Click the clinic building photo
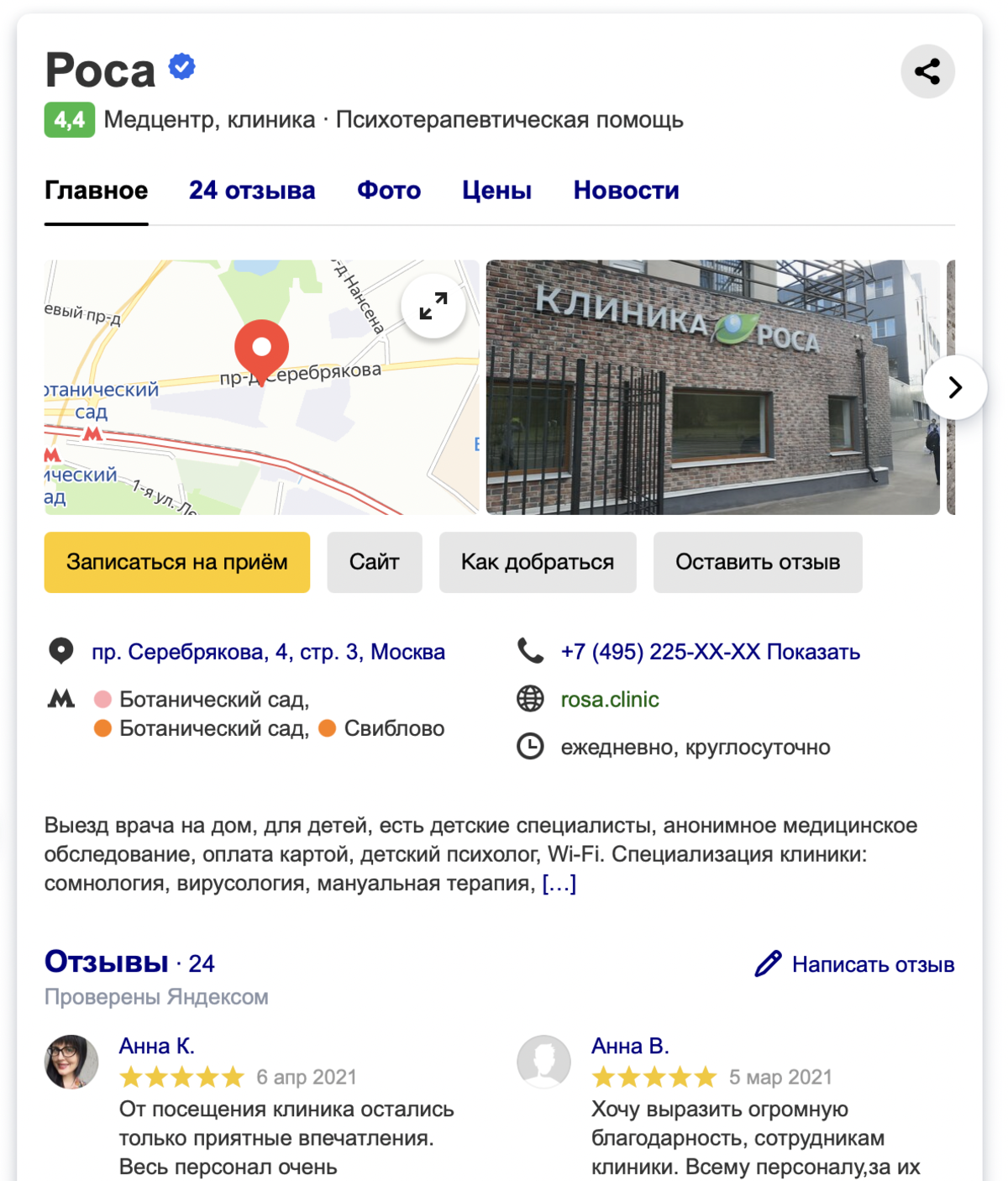 (x=713, y=387)
